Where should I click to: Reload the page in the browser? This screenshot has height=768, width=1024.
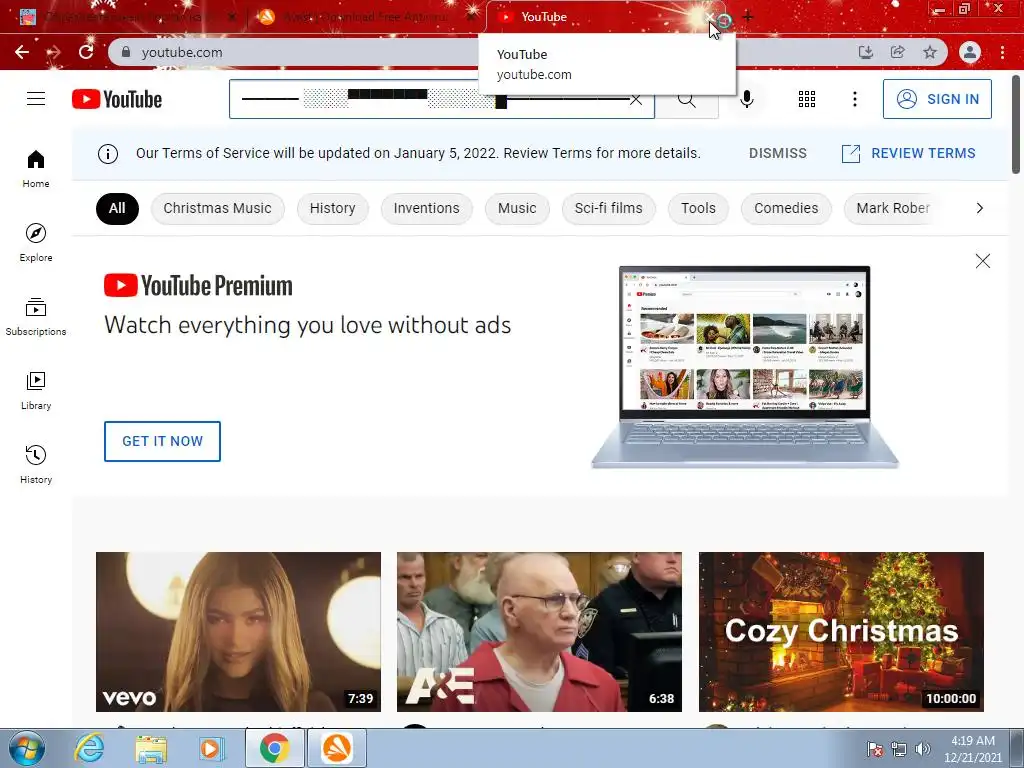(86, 52)
